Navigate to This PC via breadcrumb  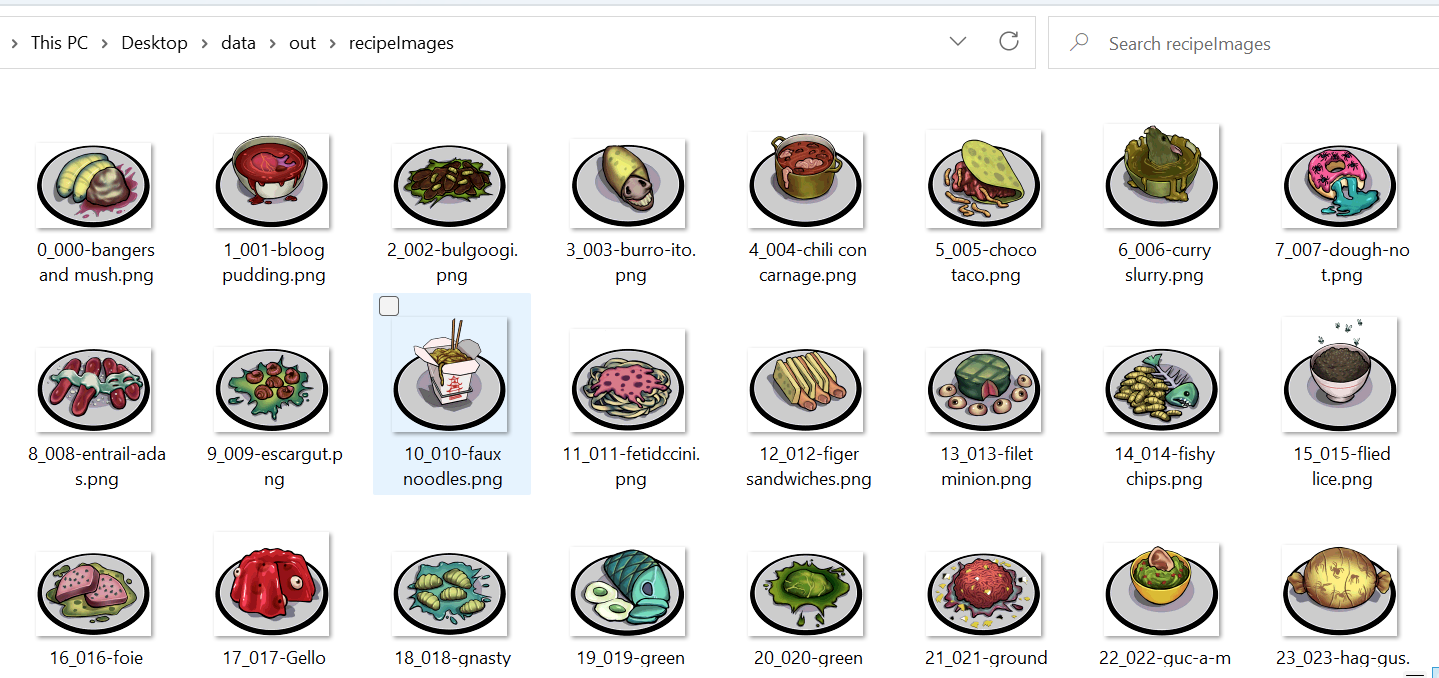pyautogui.click(x=59, y=43)
